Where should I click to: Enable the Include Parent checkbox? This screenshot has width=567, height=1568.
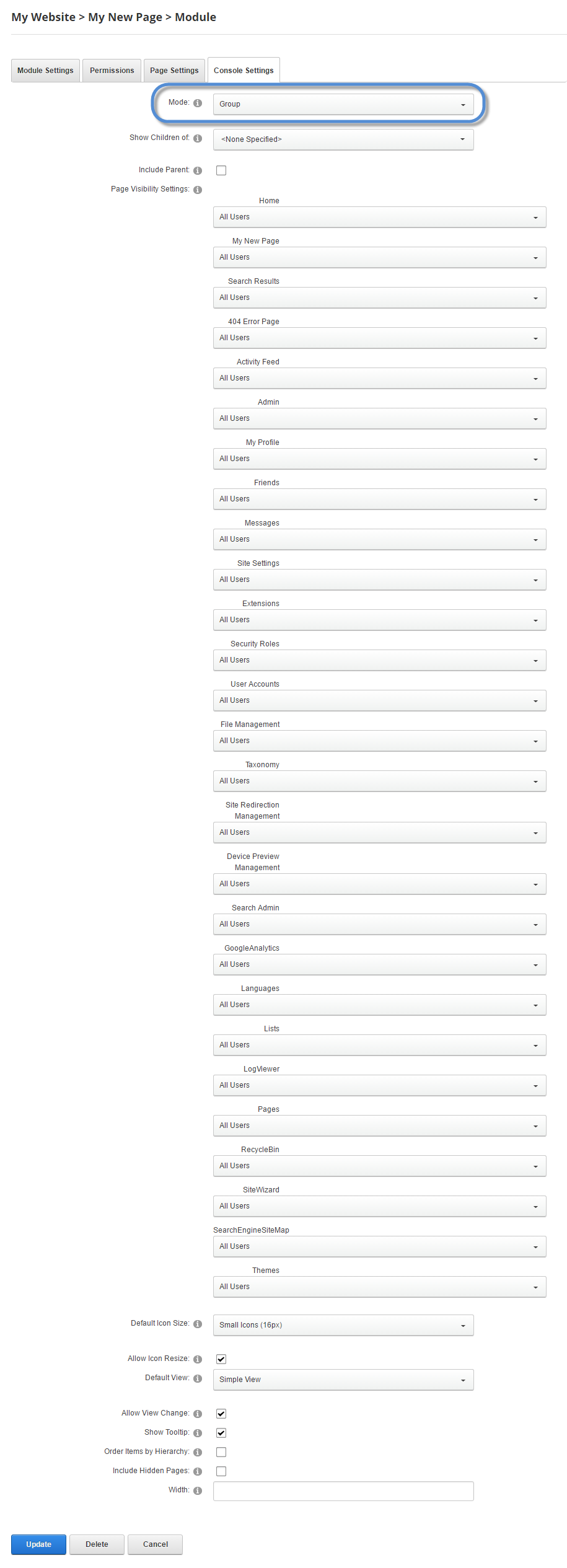[221, 170]
